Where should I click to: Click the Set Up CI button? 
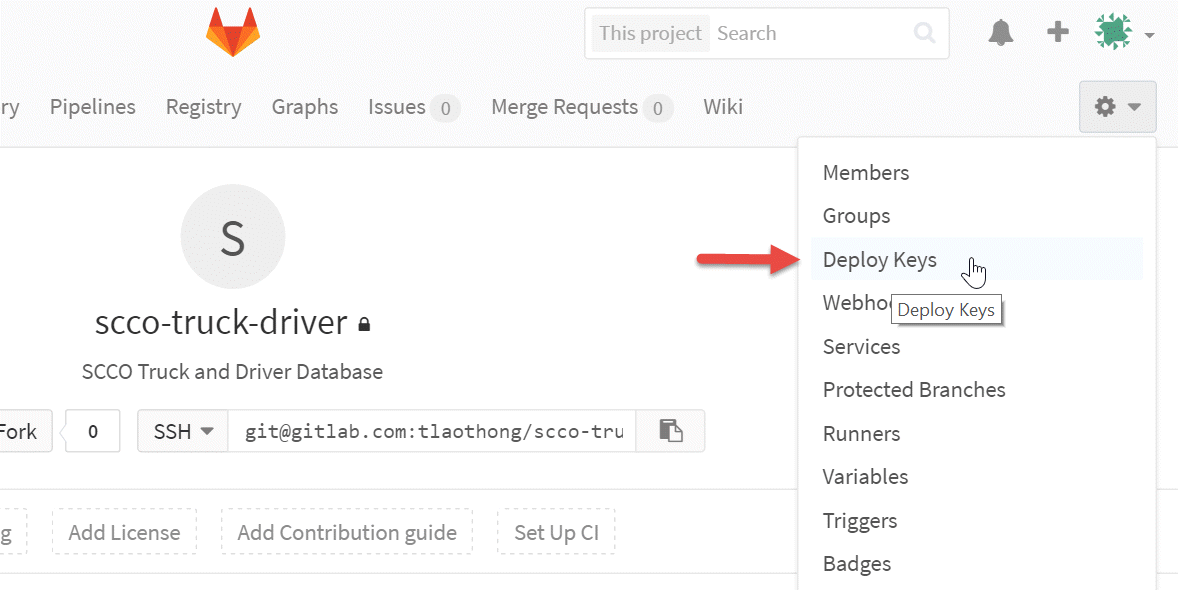[556, 533]
